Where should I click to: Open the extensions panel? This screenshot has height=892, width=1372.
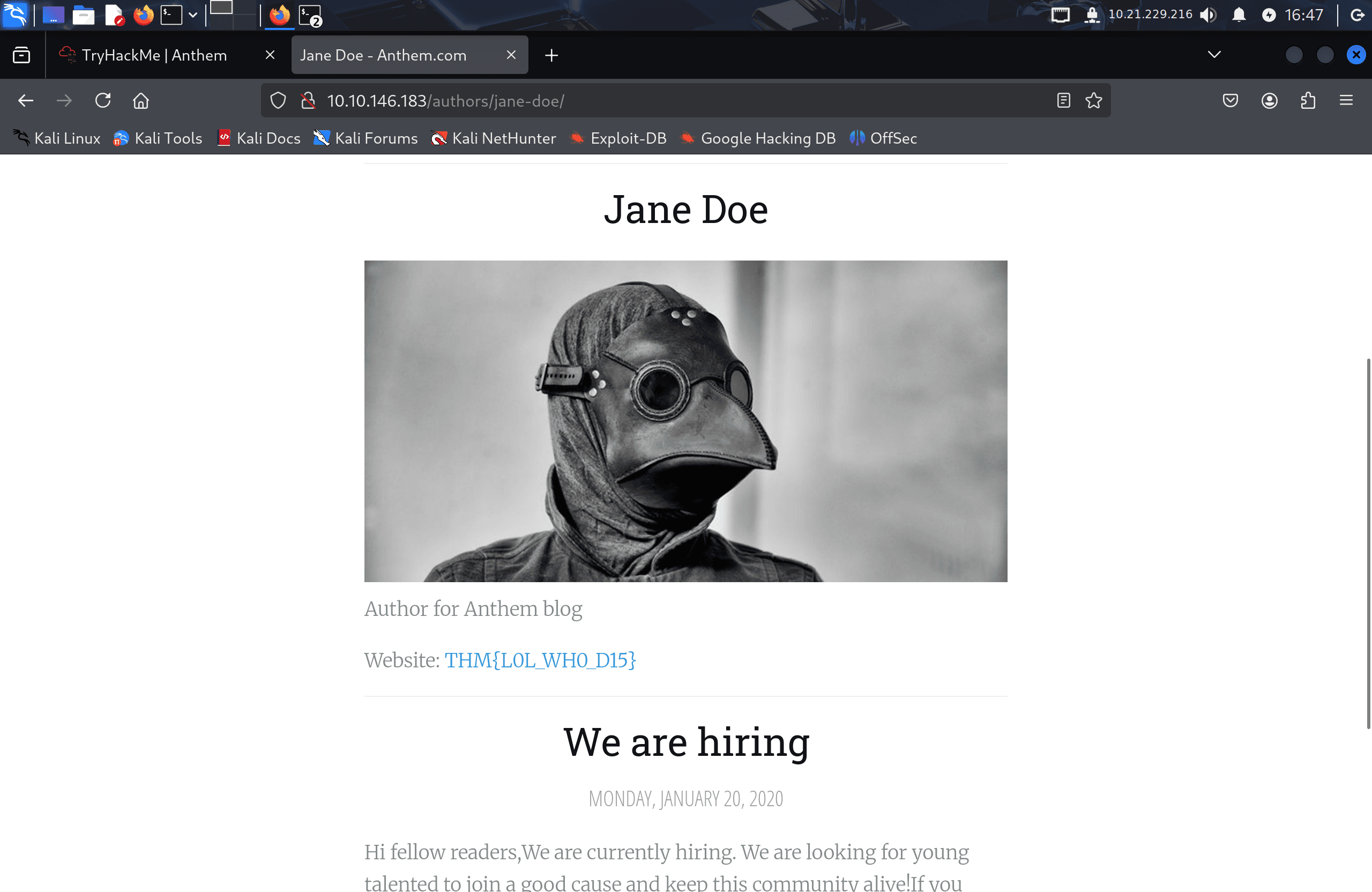pos(1308,101)
